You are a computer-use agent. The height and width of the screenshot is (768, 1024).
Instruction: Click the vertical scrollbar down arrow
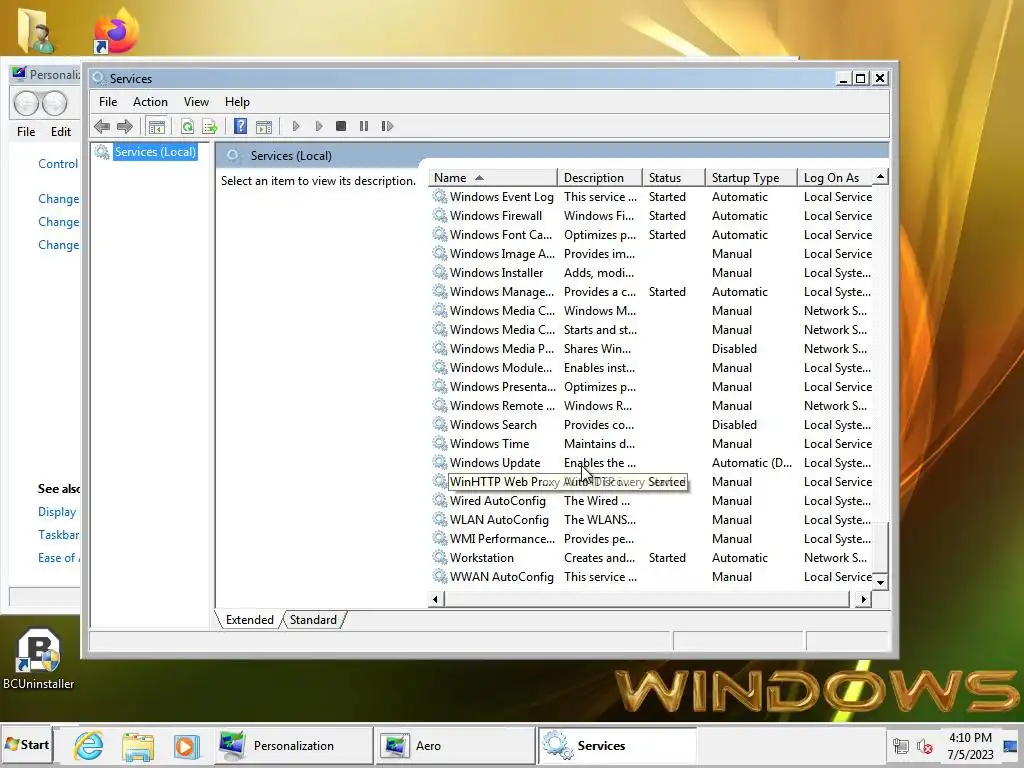(880, 583)
